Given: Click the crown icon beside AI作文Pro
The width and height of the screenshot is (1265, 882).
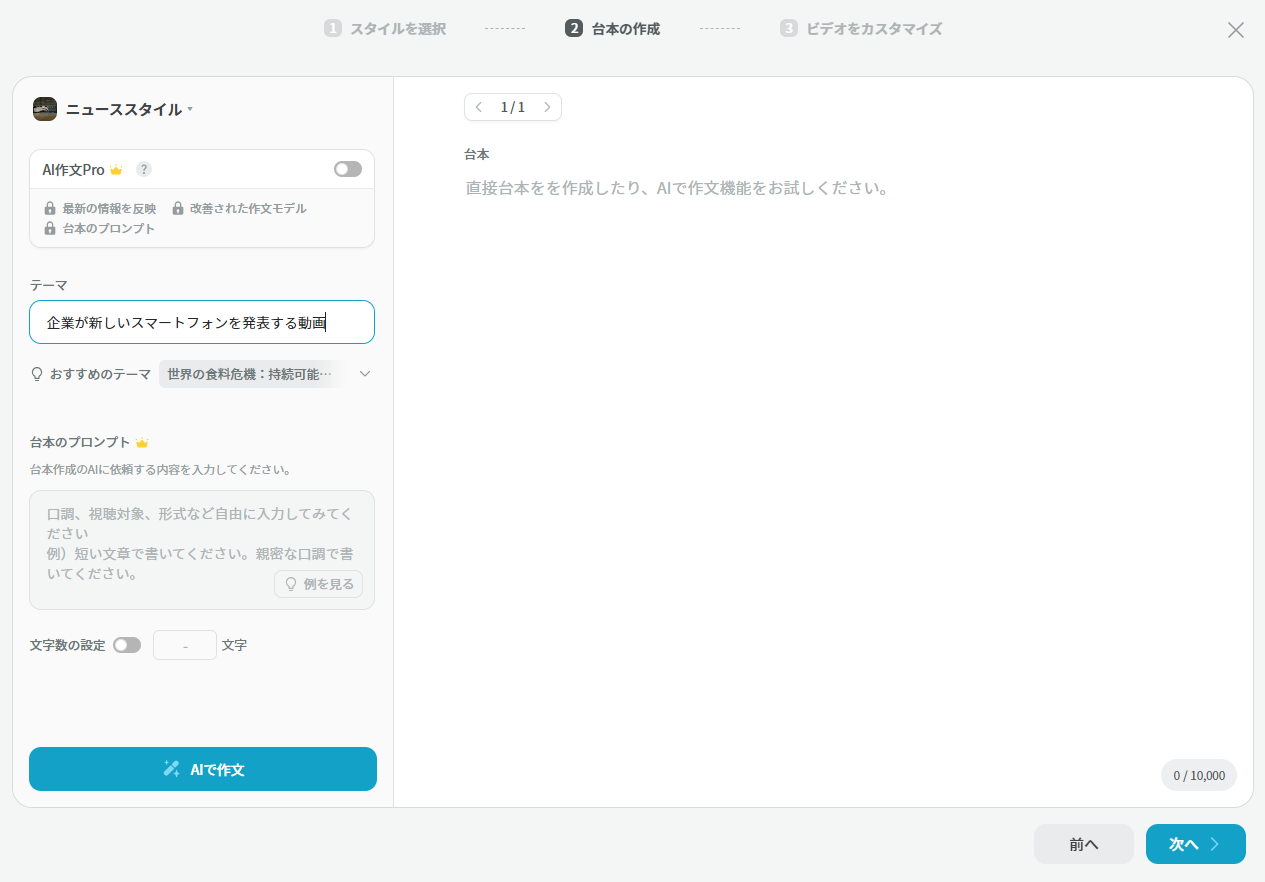Looking at the screenshot, I should (x=116, y=170).
